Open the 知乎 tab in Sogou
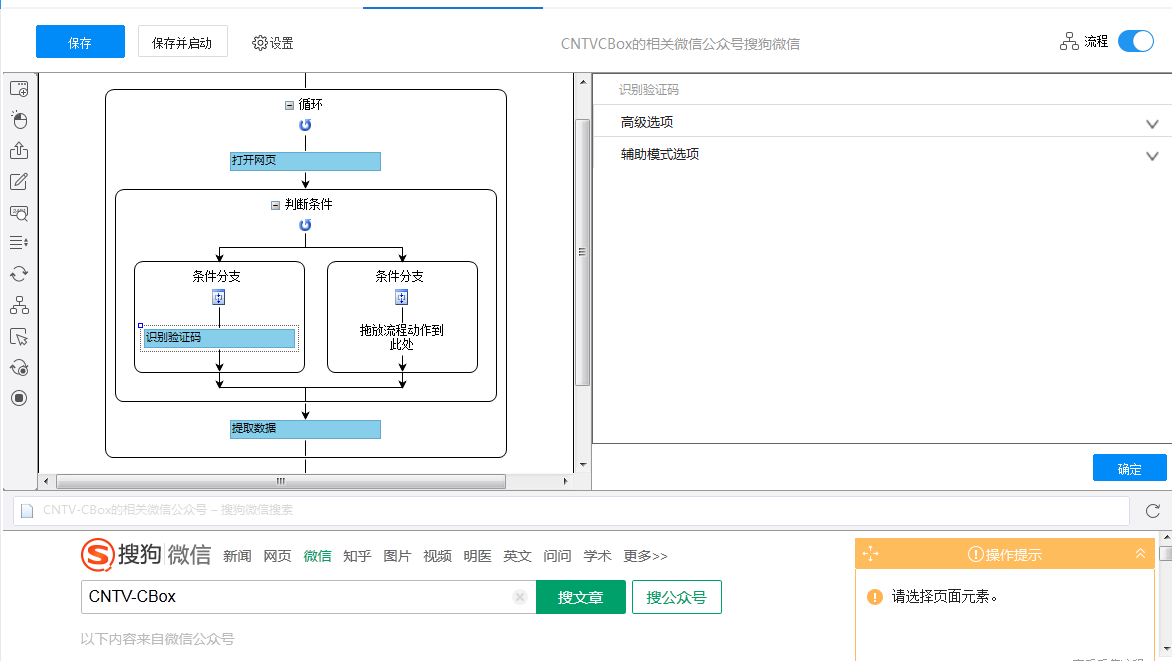This screenshot has height=661, width=1172. [357, 556]
